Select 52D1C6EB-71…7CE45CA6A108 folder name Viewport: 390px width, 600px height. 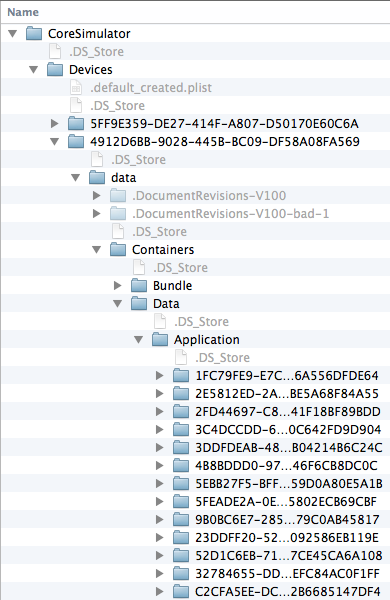click(x=289, y=555)
